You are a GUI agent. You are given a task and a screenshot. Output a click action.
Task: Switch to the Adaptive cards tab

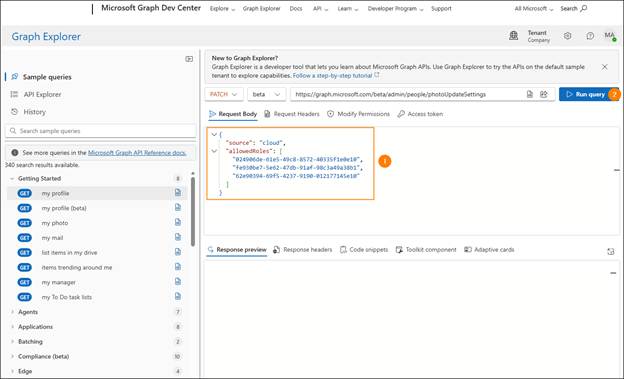pos(489,250)
